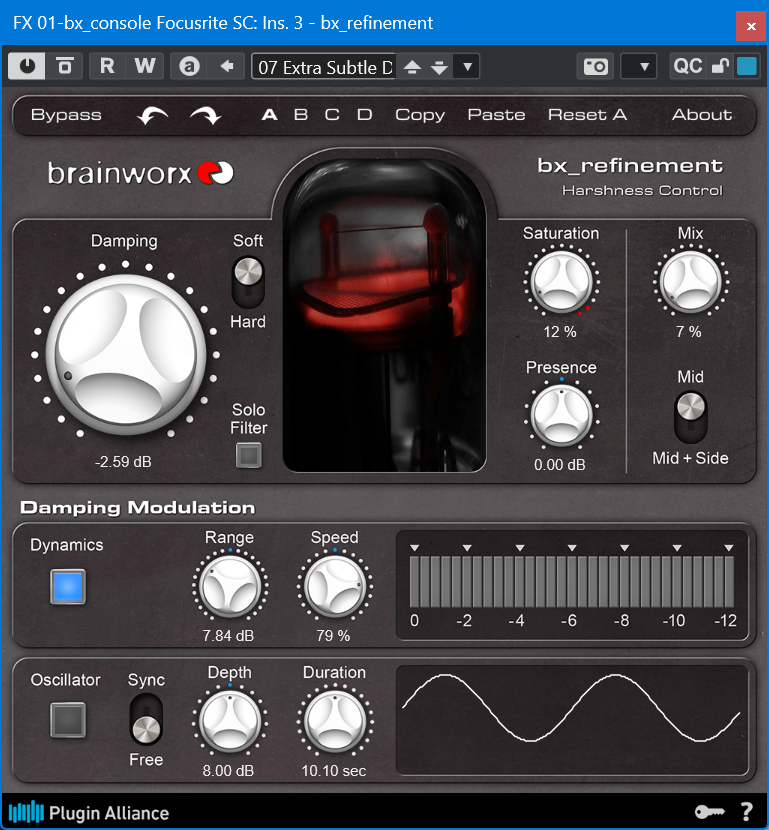The width and height of the screenshot is (769, 830).
Task: Click the Plugin Alliance logo
Action: click(89, 813)
